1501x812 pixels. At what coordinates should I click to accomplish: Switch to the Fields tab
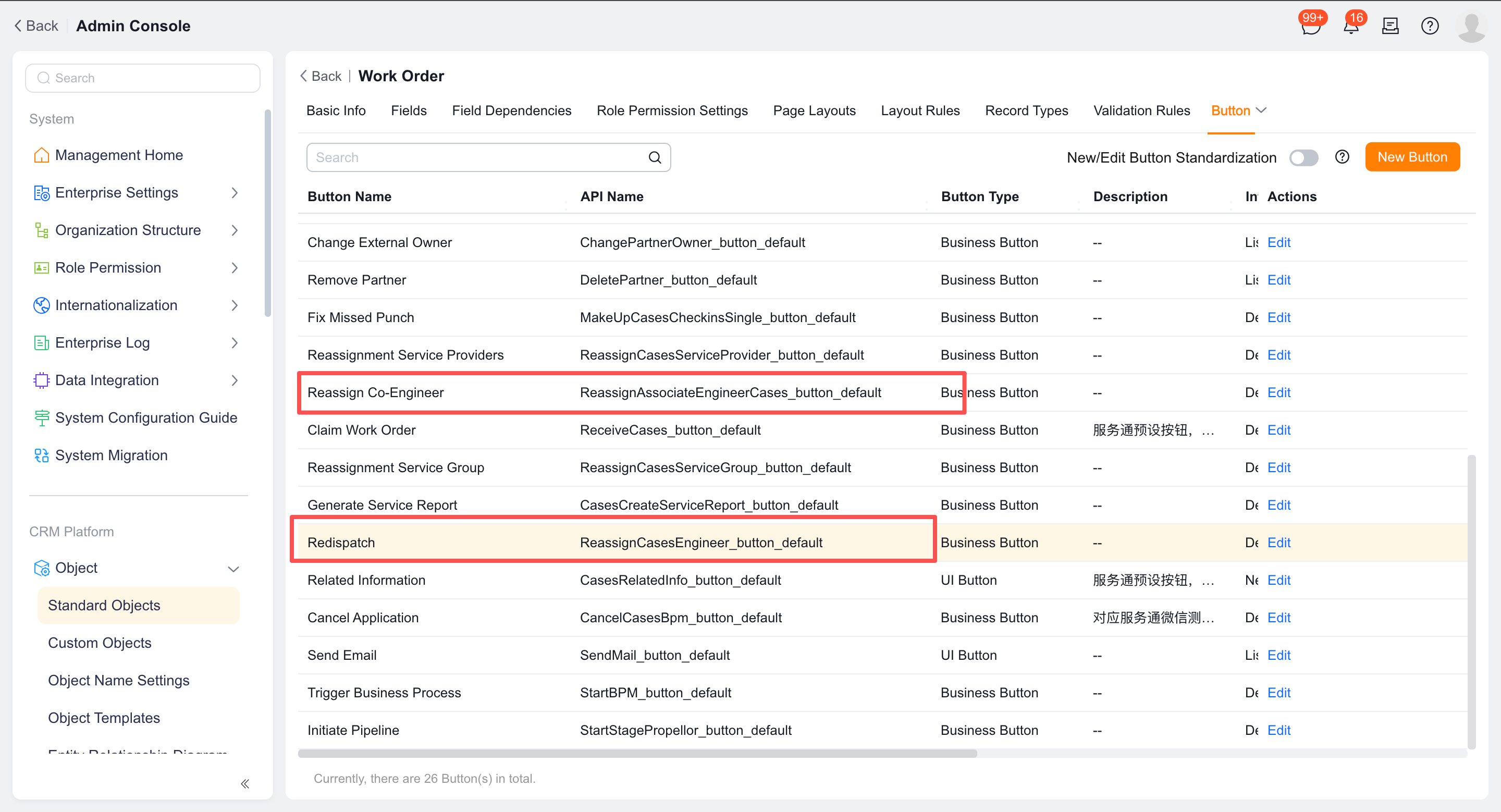point(409,110)
